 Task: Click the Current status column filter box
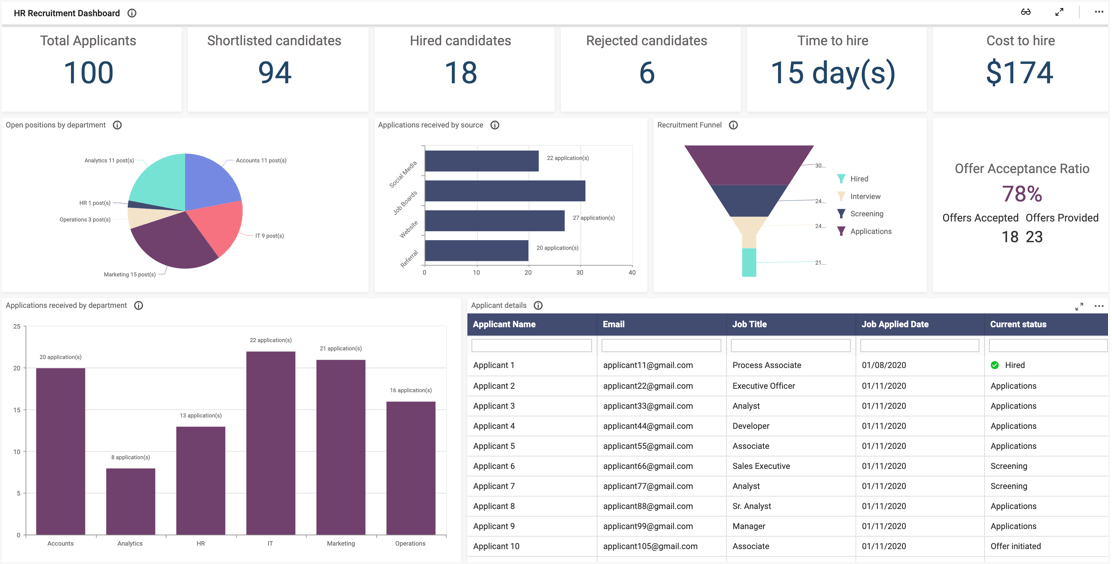1047,346
